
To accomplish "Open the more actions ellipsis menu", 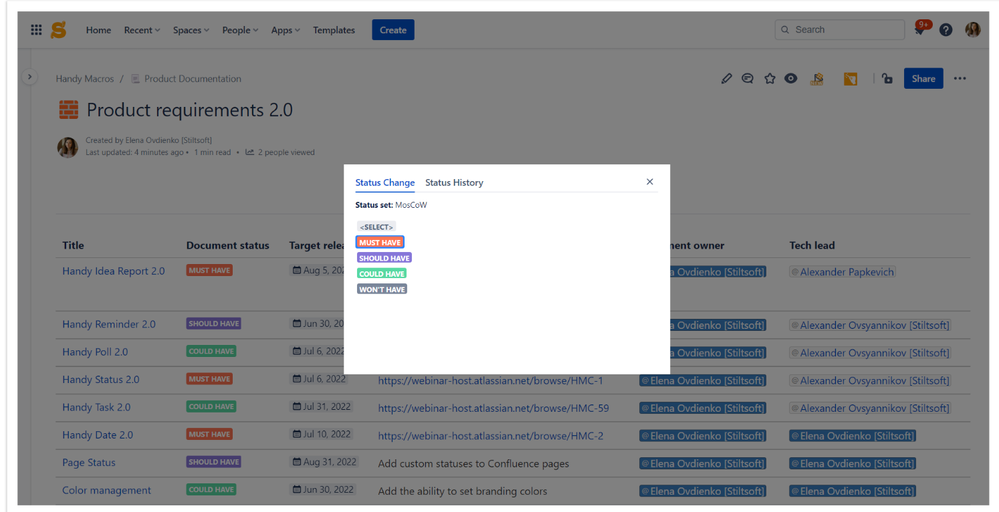I will [x=960, y=79].
